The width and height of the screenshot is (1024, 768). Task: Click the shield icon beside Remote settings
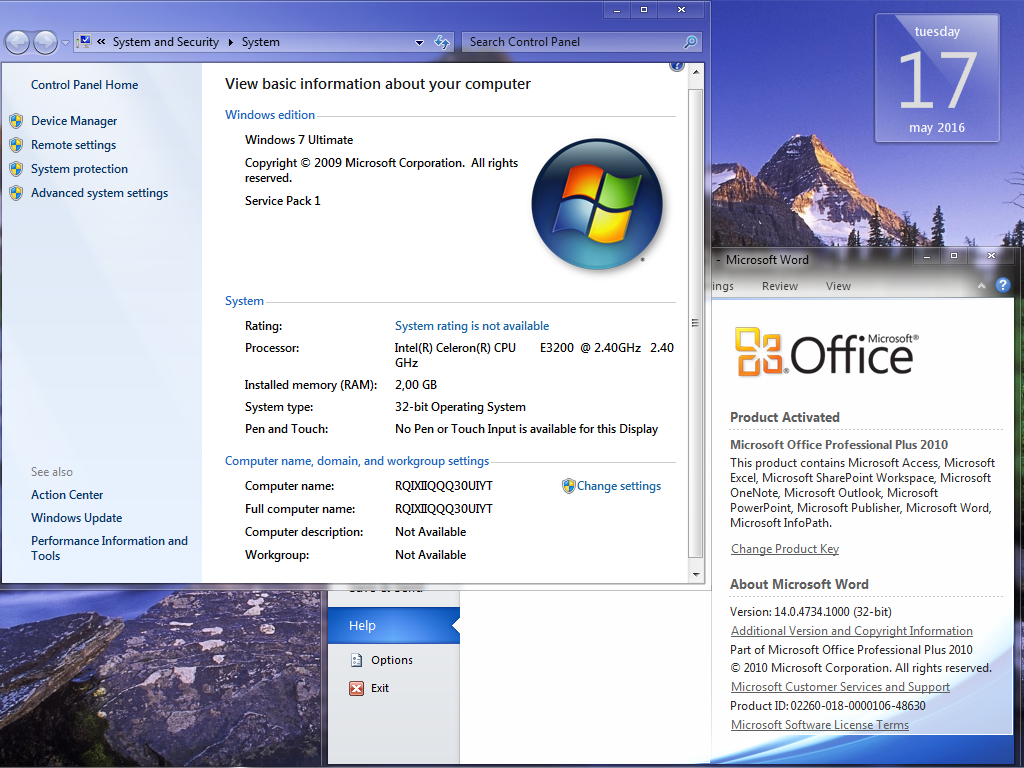point(16,145)
